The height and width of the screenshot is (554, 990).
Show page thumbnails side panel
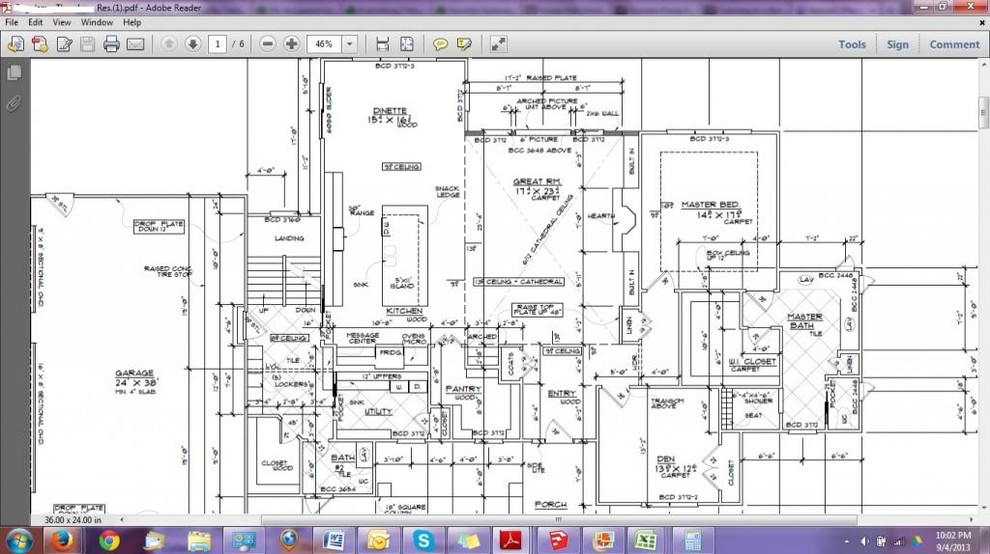[x=14, y=73]
